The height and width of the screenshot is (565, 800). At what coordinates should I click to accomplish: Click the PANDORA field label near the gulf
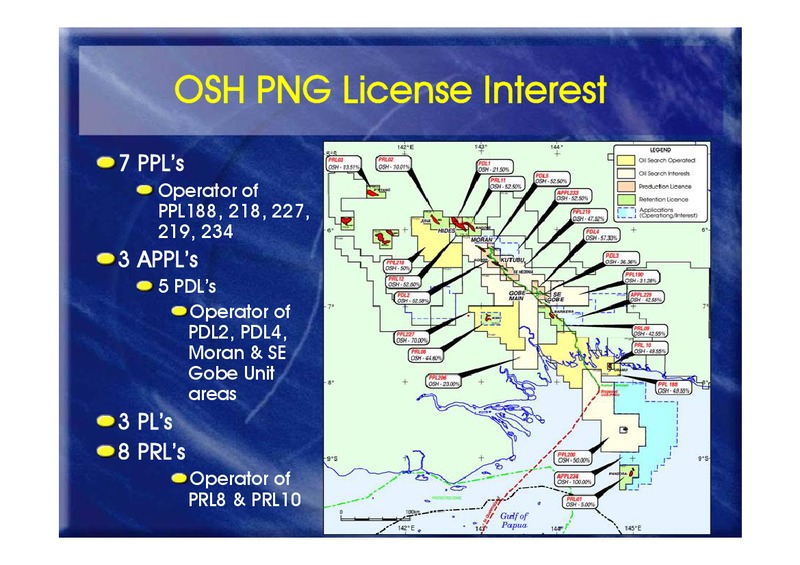[618, 473]
